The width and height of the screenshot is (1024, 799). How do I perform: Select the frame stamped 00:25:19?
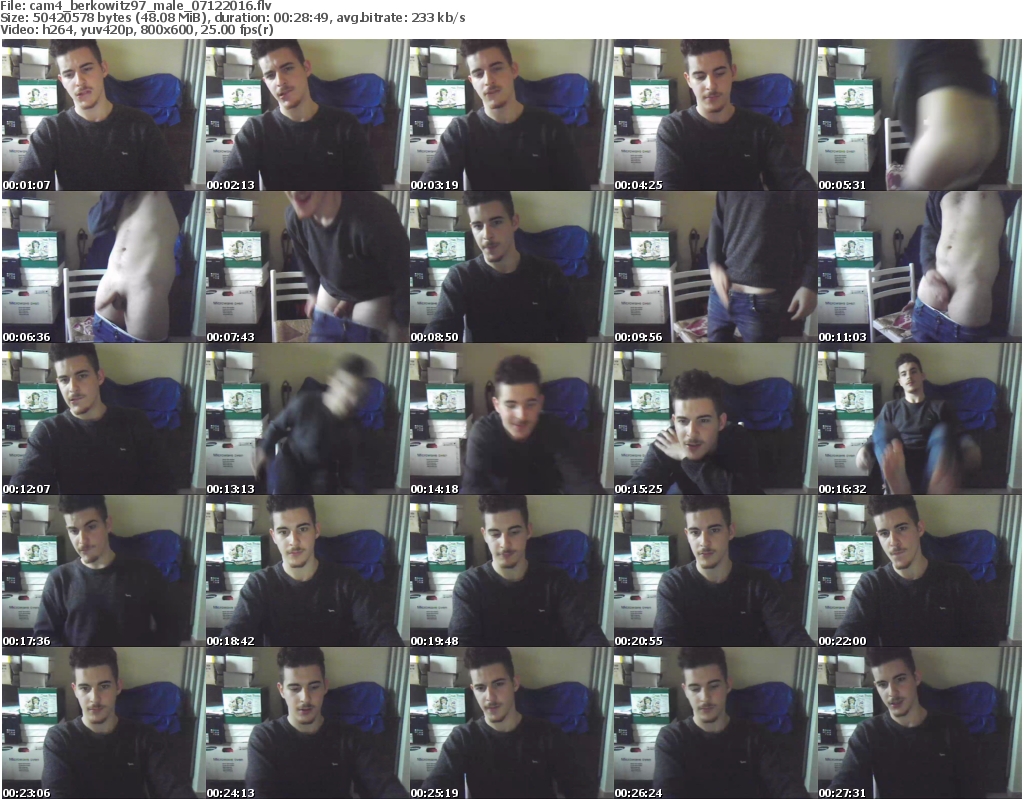[511, 723]
